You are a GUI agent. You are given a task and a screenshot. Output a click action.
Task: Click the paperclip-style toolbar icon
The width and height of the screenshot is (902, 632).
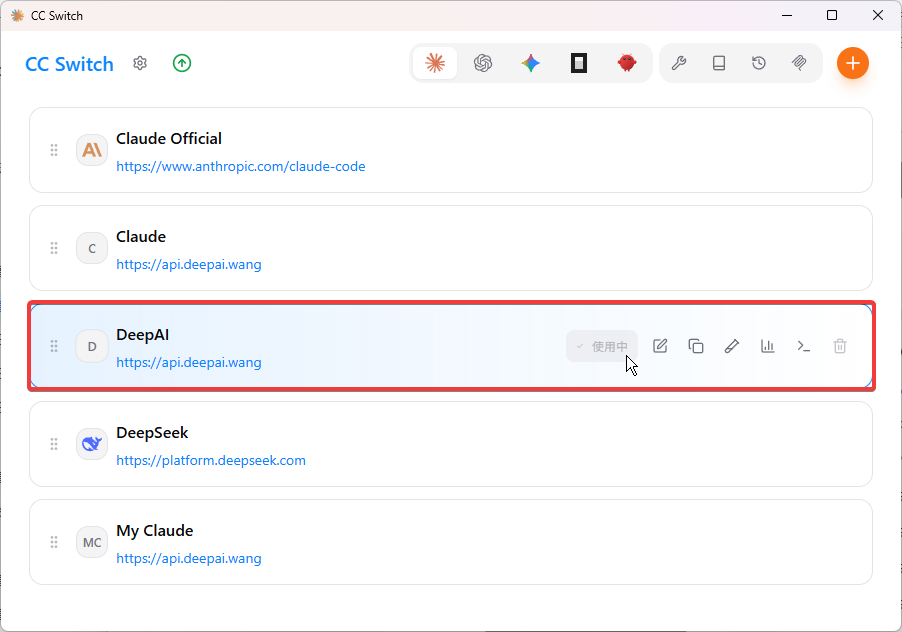799,63
